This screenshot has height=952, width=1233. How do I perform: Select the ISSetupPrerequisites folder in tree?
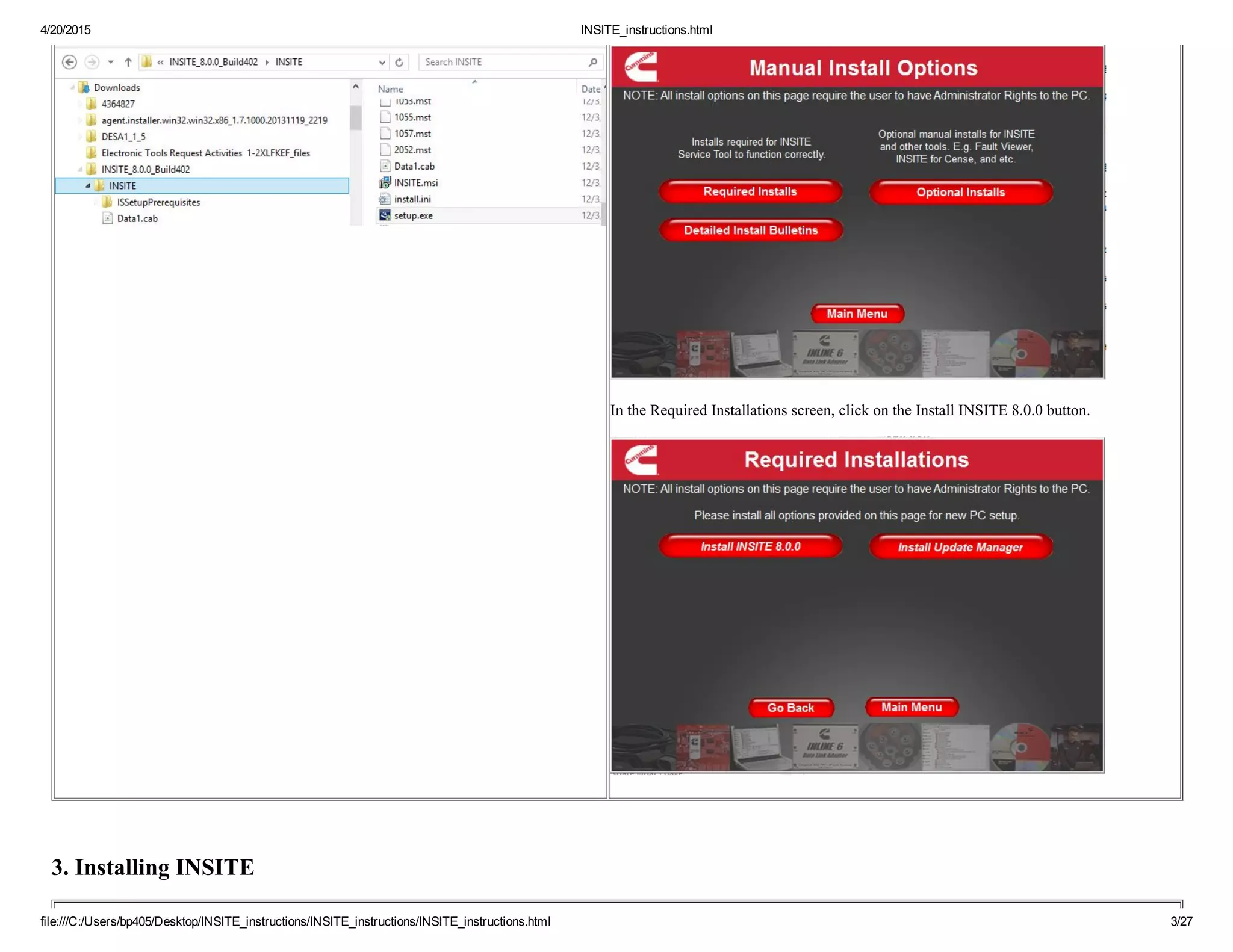(x=158, y=202)
